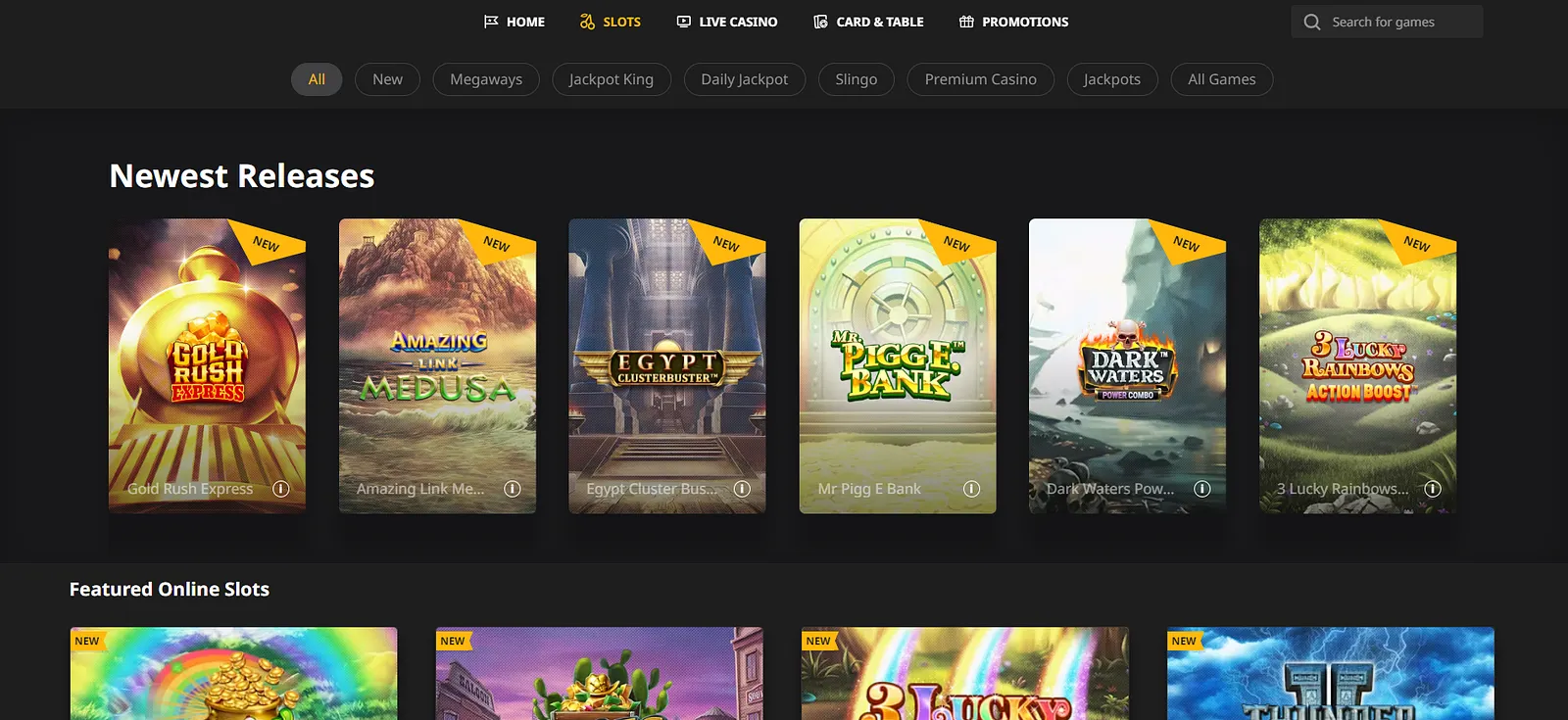Screen dimensions: 1568x720
Task: Select the Premium Casino filter
Action: click(x=980, y=79)
